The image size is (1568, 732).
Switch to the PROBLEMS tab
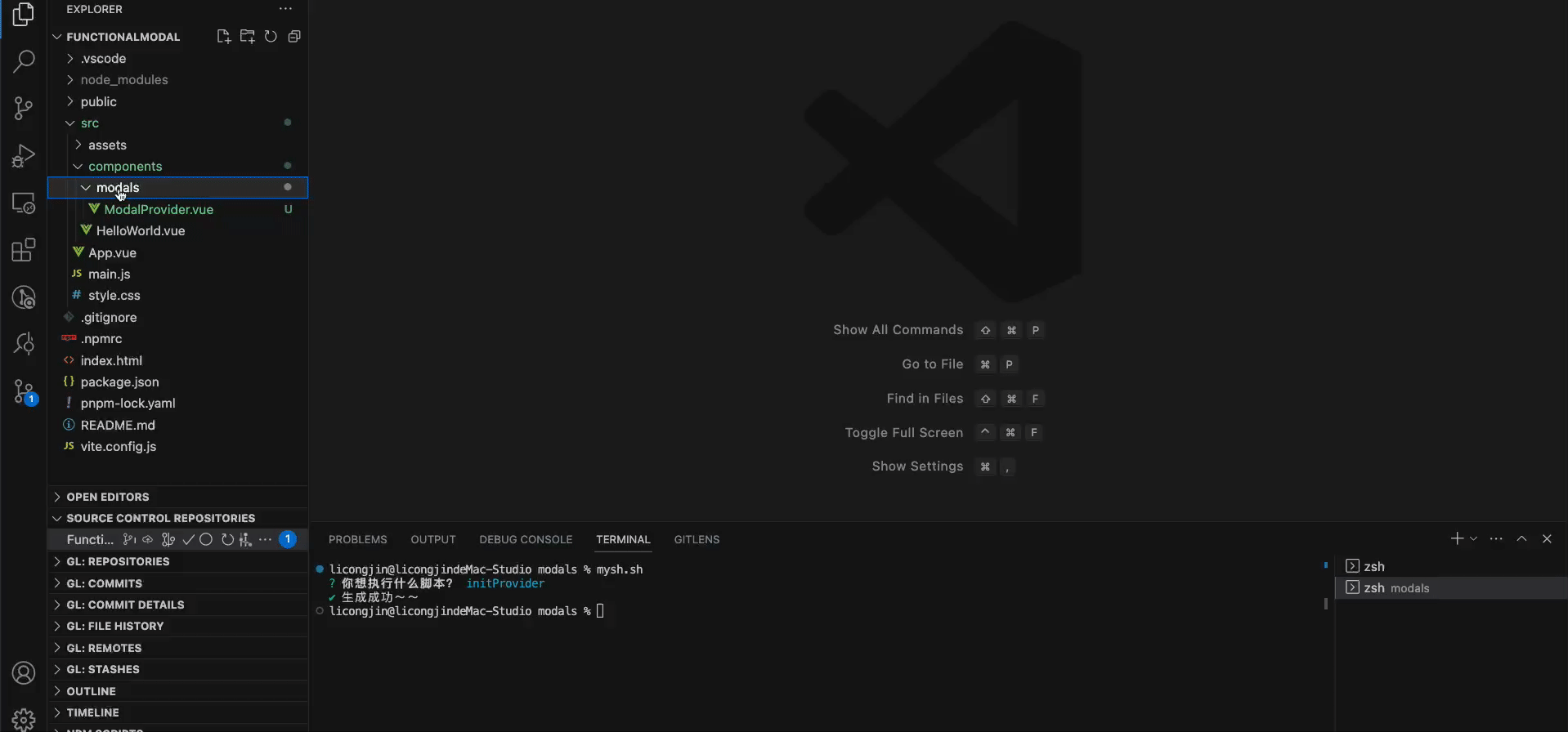(x=358, y=539)
